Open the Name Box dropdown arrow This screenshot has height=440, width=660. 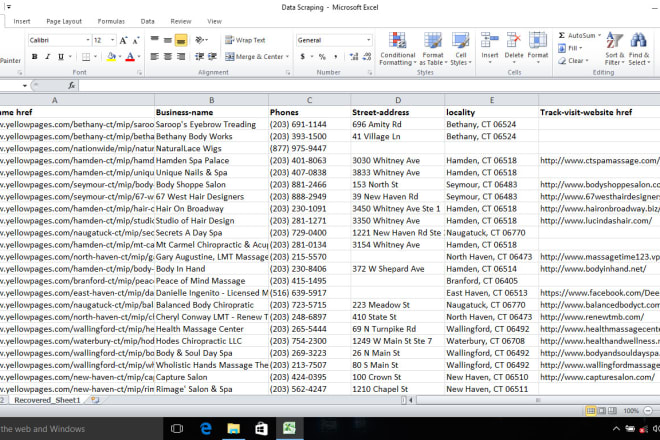[25, 85]
